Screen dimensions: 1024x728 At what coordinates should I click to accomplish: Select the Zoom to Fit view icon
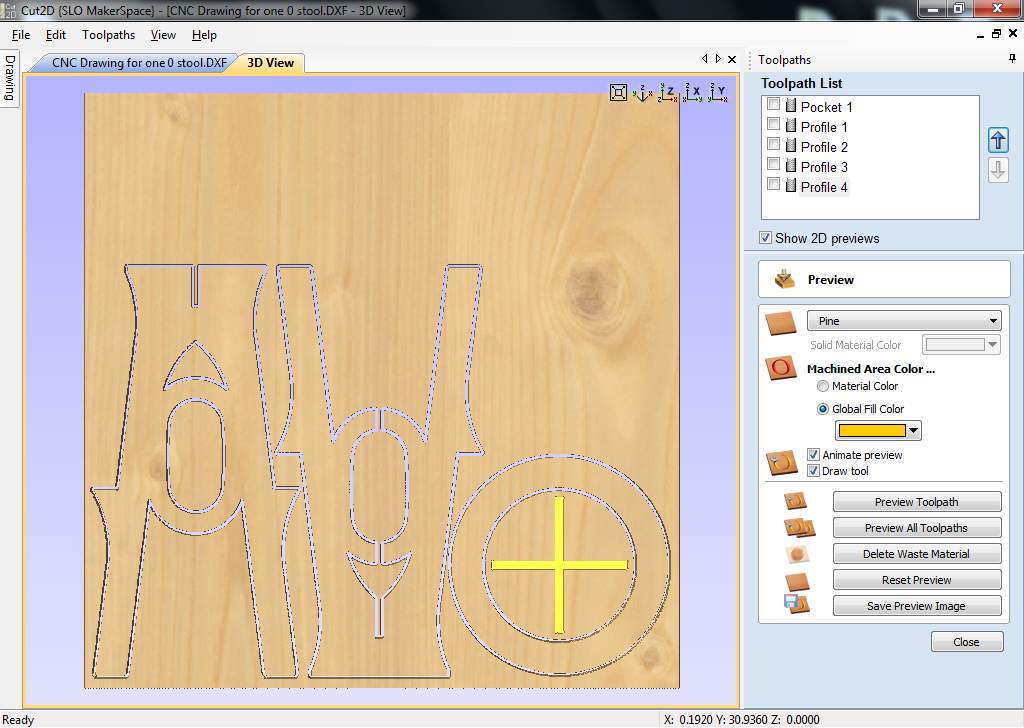[x=617, y=92]
